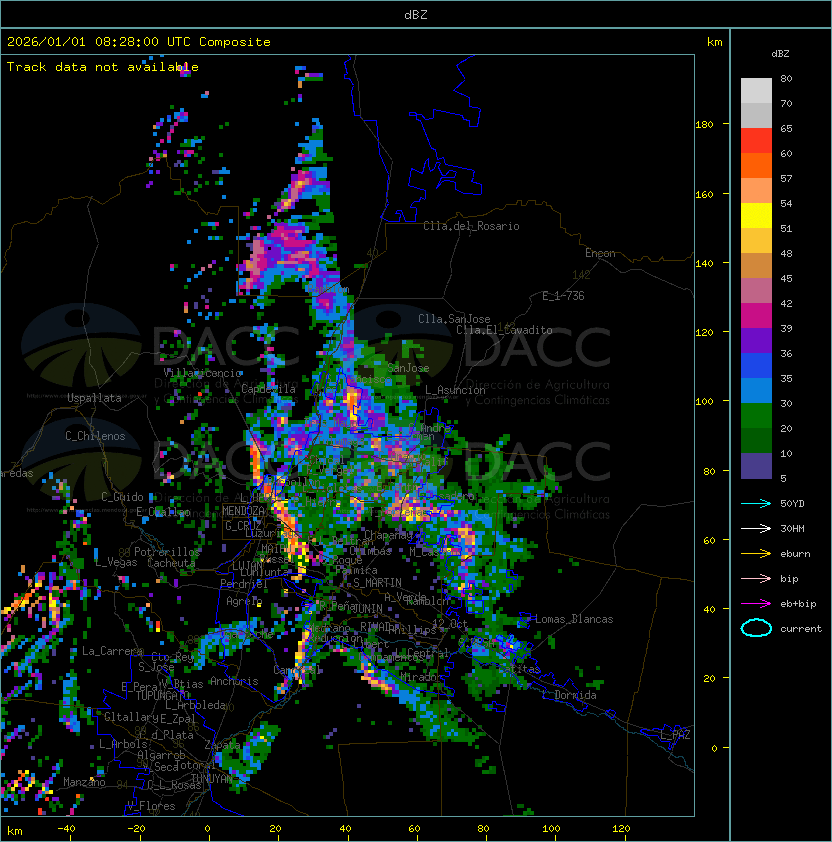The image size is (832, 842).
Task: Click the 'C_Chilenos' map label
Action: tap(95, 436)
